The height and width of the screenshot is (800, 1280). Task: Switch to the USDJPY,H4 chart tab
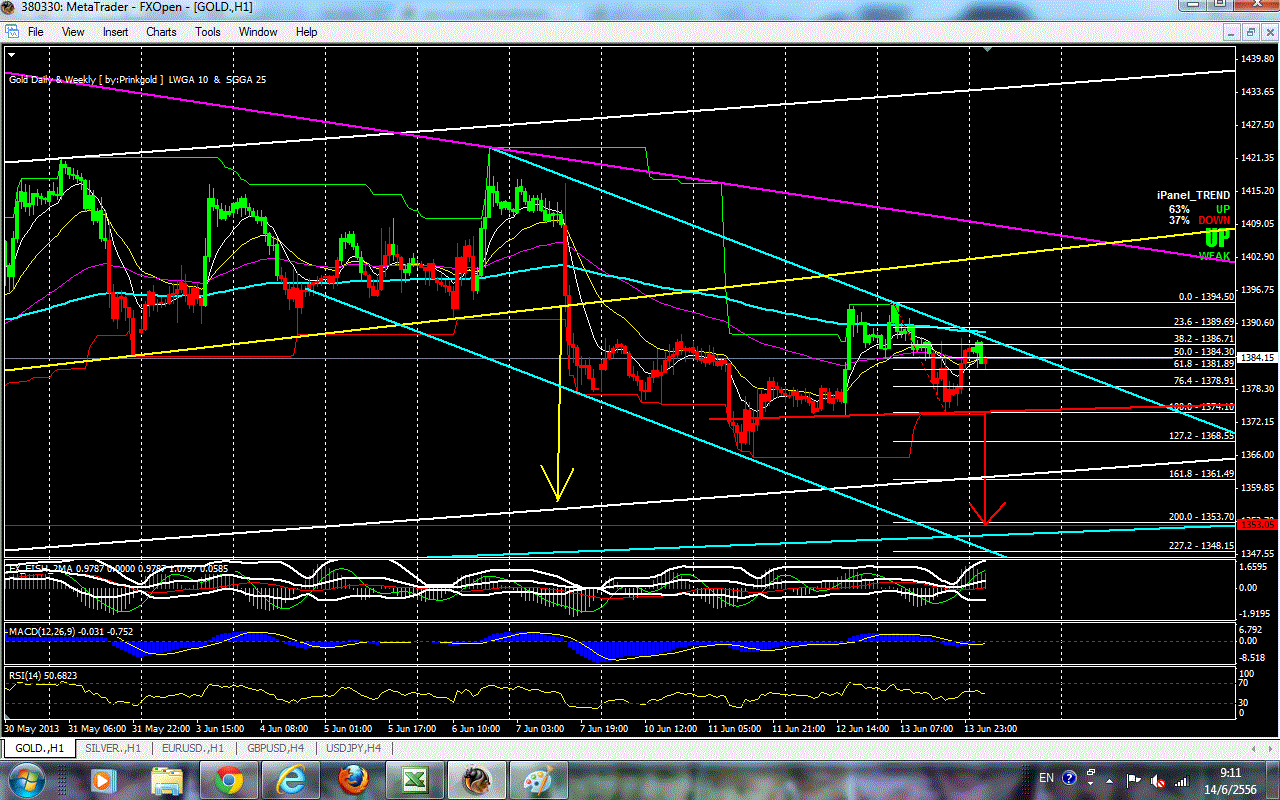353,748
